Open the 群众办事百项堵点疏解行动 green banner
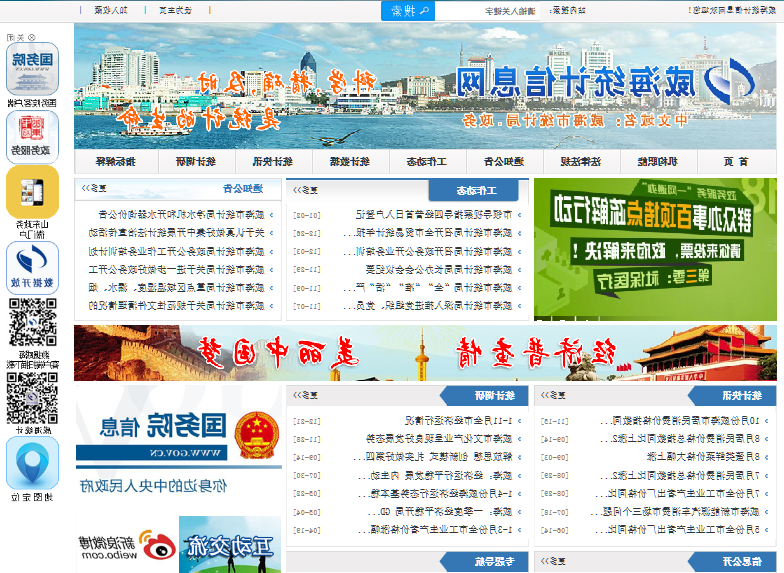Image resolution: width=784 pixels, height=573 pixels. [x=655, y=249]
